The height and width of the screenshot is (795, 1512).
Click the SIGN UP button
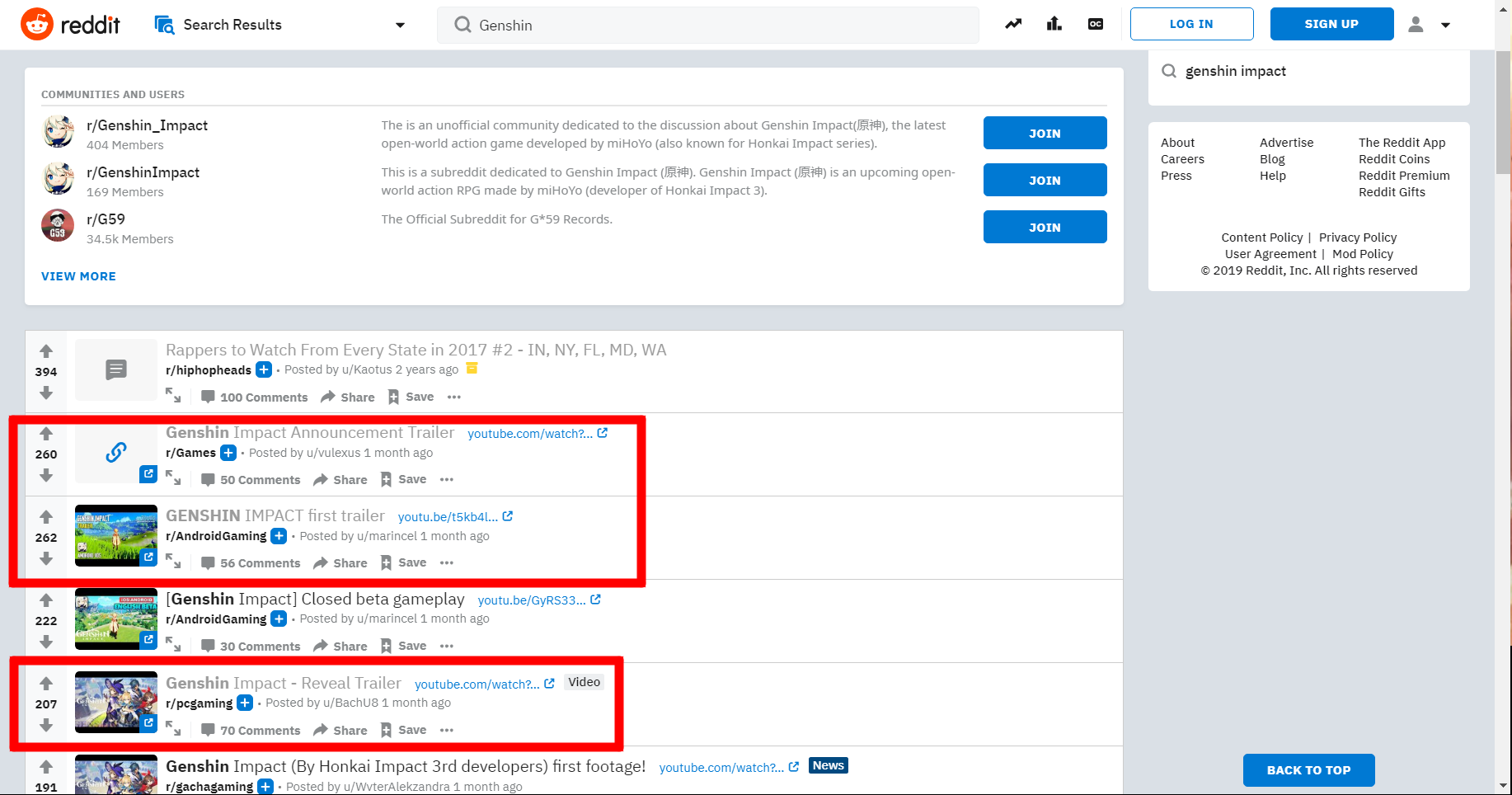point(1331,24)
